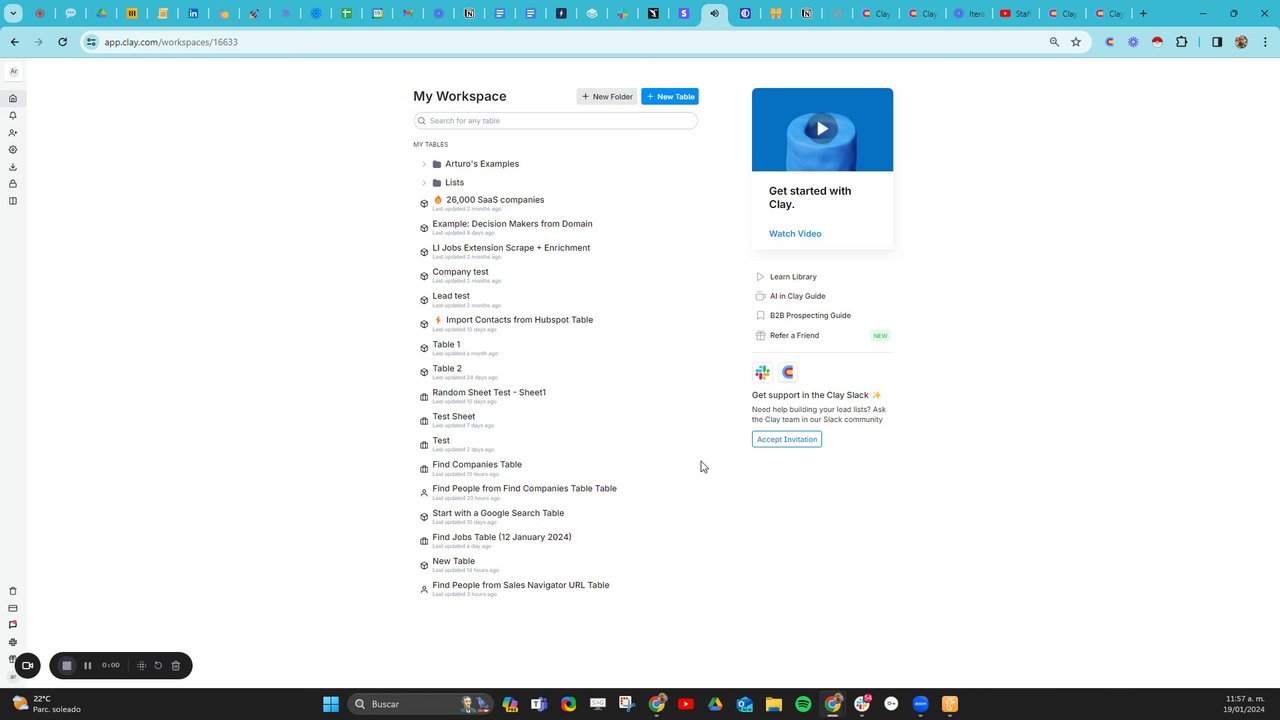Open settings gear in Clay sidebar
1280x720 pixels.
point(13,149)
